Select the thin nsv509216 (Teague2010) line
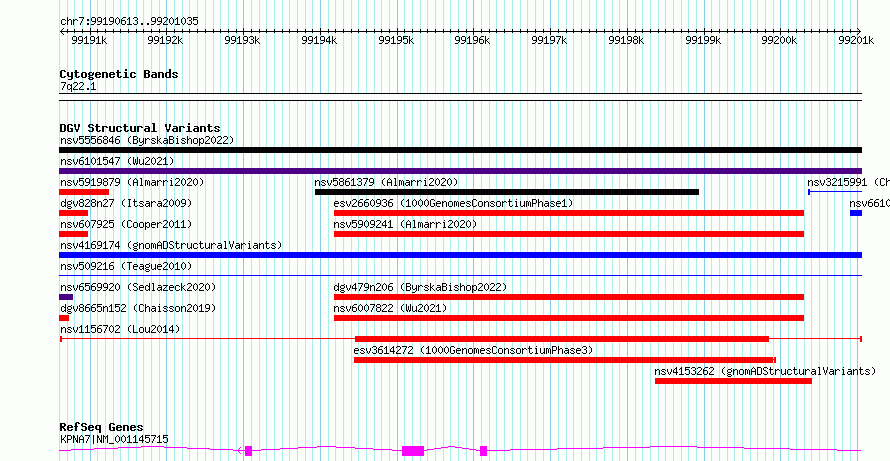This screenshot has width=890, height=461. tap(460, 275)
